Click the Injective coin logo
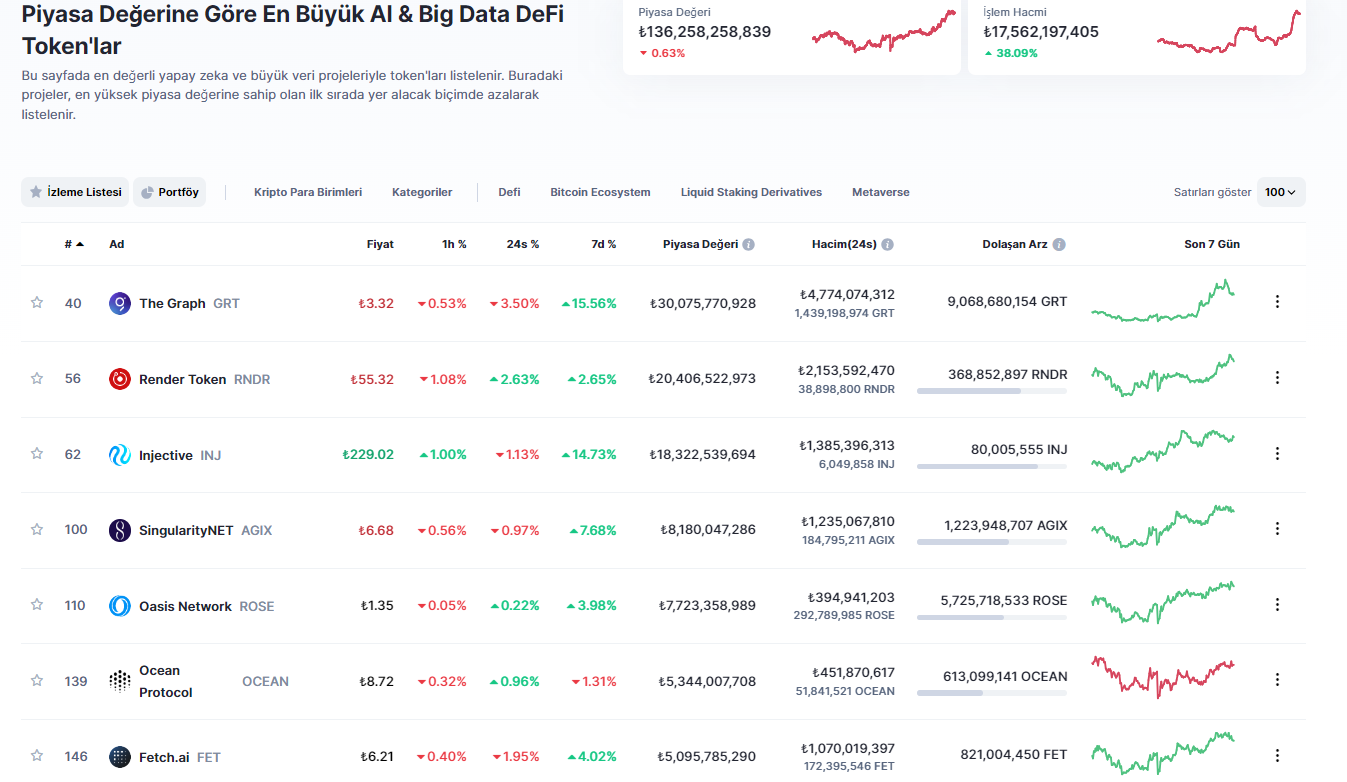 (120, 455)
